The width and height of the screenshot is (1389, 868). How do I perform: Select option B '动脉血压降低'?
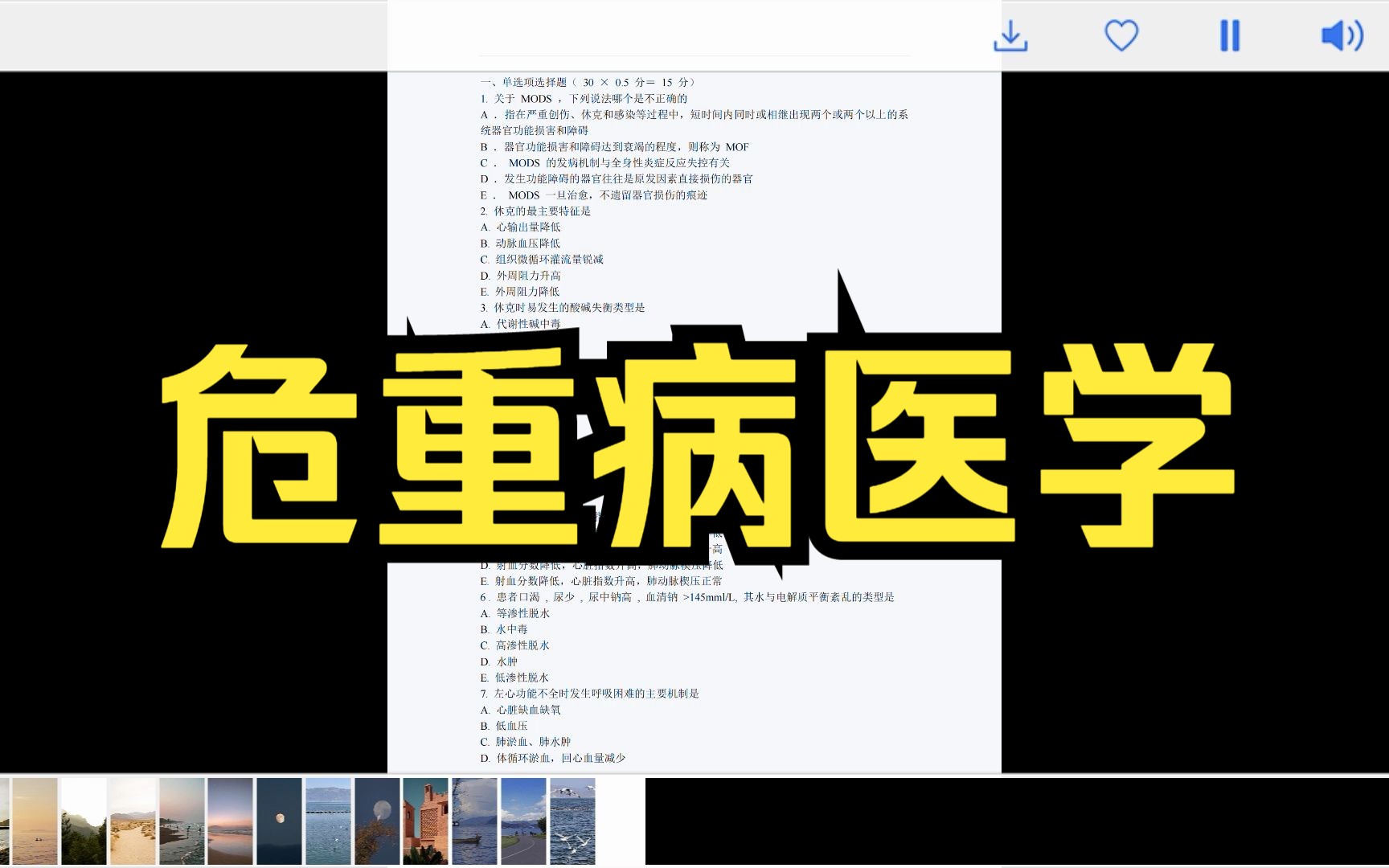(x=520, y=244)
